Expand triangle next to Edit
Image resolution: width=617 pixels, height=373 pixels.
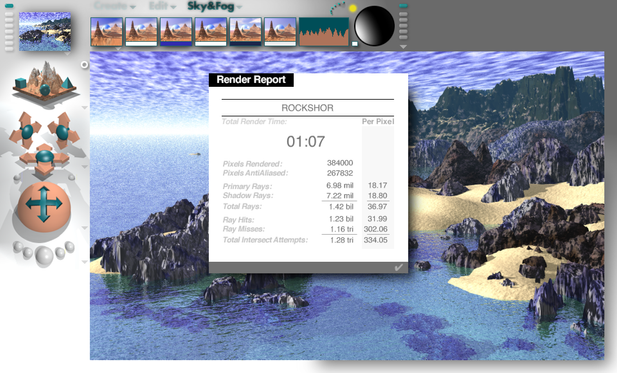pyautogui.click(x=173, y=7)
